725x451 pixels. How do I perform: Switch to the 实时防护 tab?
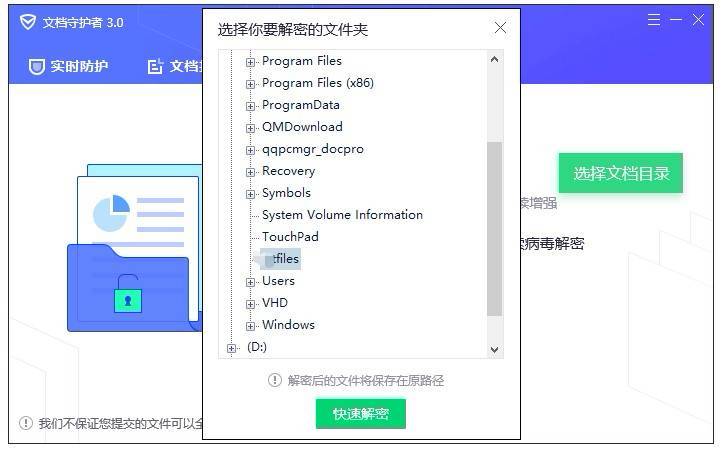tap(68, 67)
